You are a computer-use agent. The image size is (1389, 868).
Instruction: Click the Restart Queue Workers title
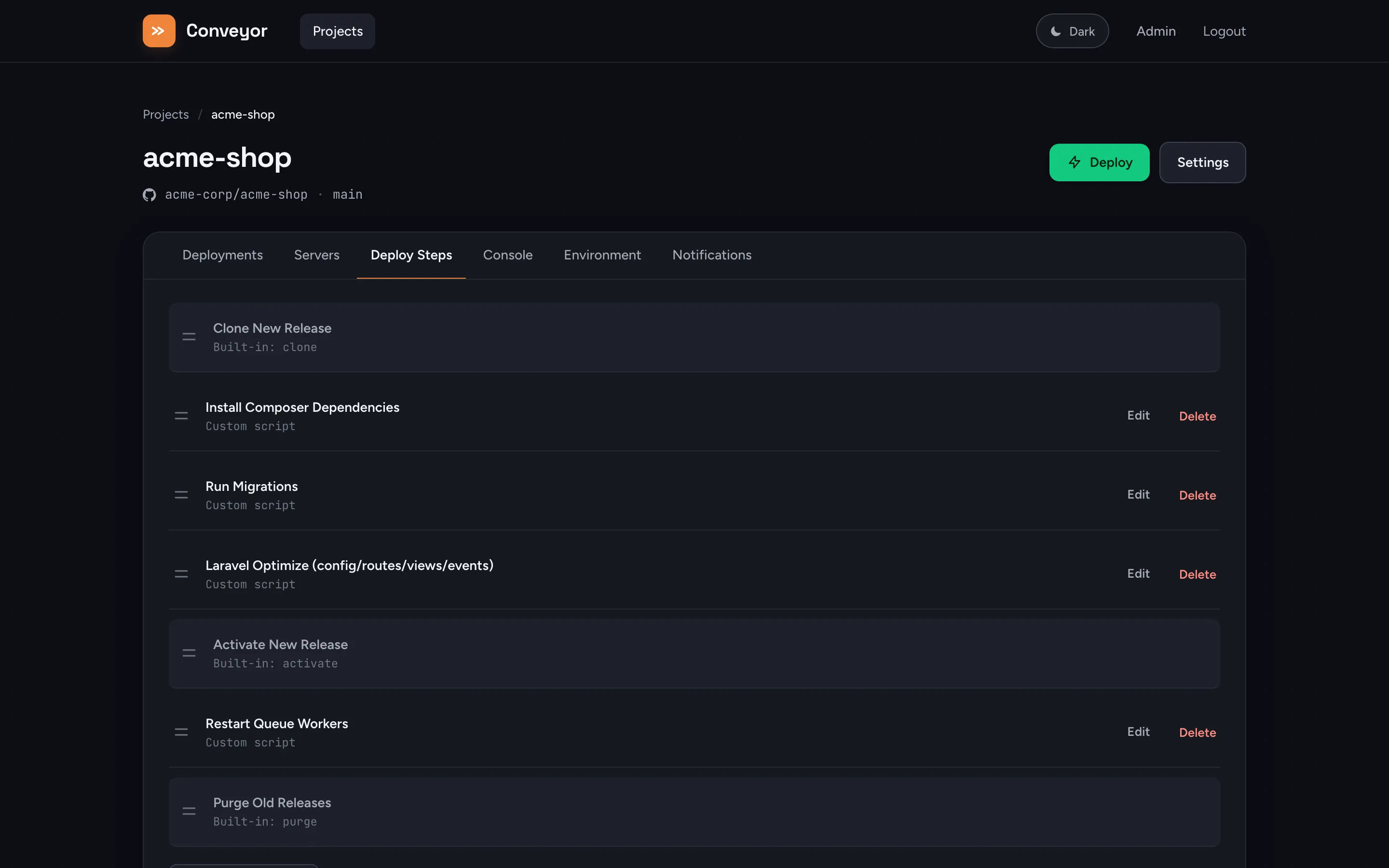coord(277,724)
